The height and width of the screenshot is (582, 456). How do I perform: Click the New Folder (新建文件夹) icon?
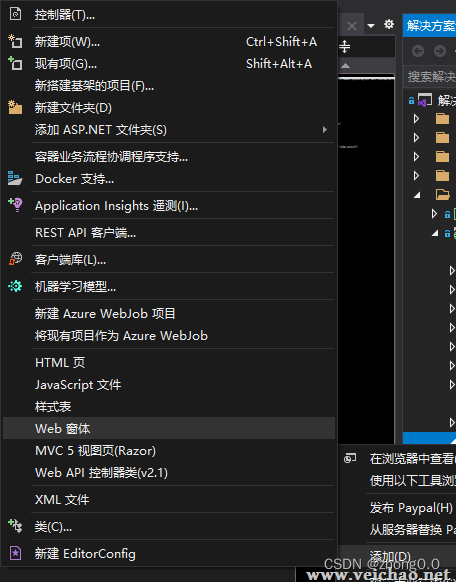coord(15,107)
